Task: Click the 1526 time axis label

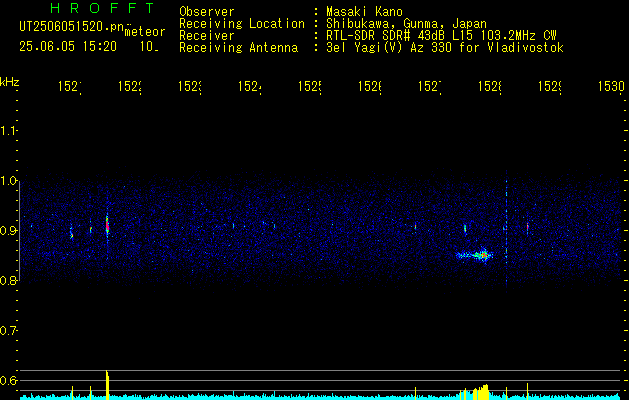Action: click(x=370, y=87)
